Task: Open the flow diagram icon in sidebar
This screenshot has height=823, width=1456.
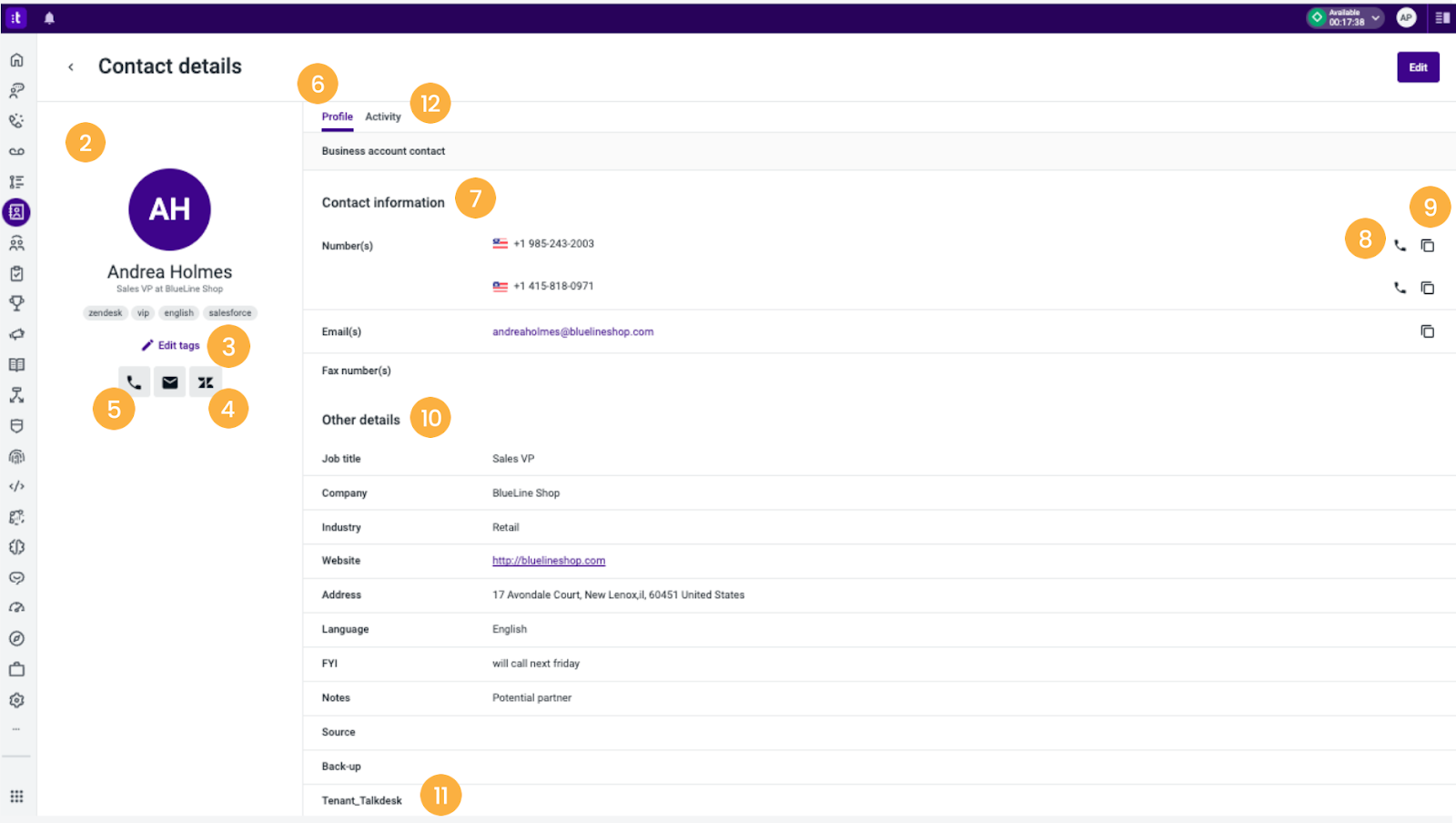Action: tap(16, 395)
